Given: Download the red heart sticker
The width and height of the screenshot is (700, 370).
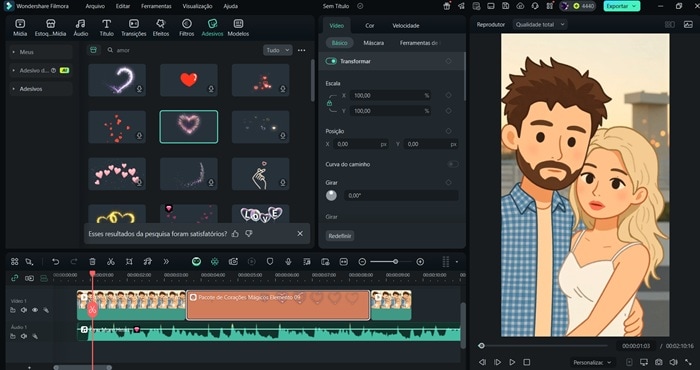Looking at the screenshot, I should (x=211, y=89).
